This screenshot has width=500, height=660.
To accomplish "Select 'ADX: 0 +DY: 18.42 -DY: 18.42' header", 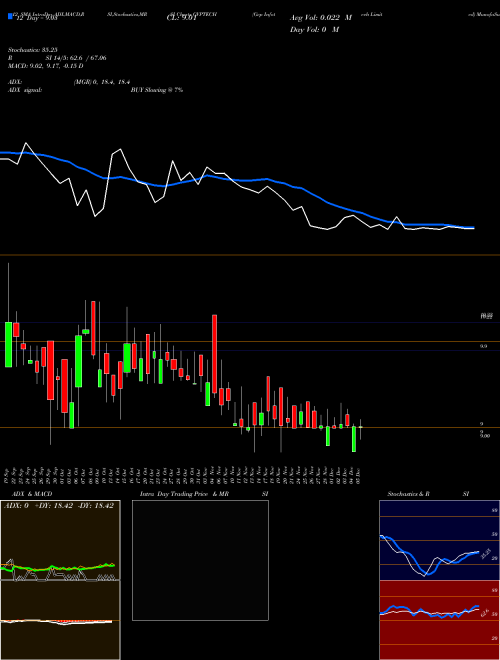I will click(x=59, y=506).
